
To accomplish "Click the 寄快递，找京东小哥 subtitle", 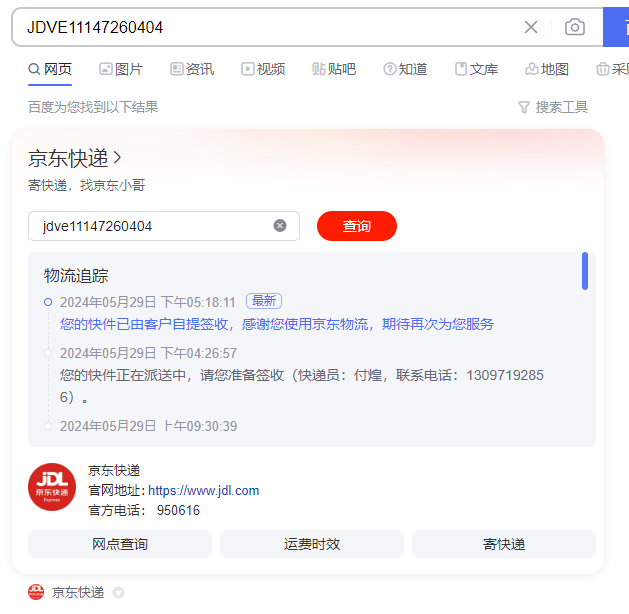I will [86, 185].
